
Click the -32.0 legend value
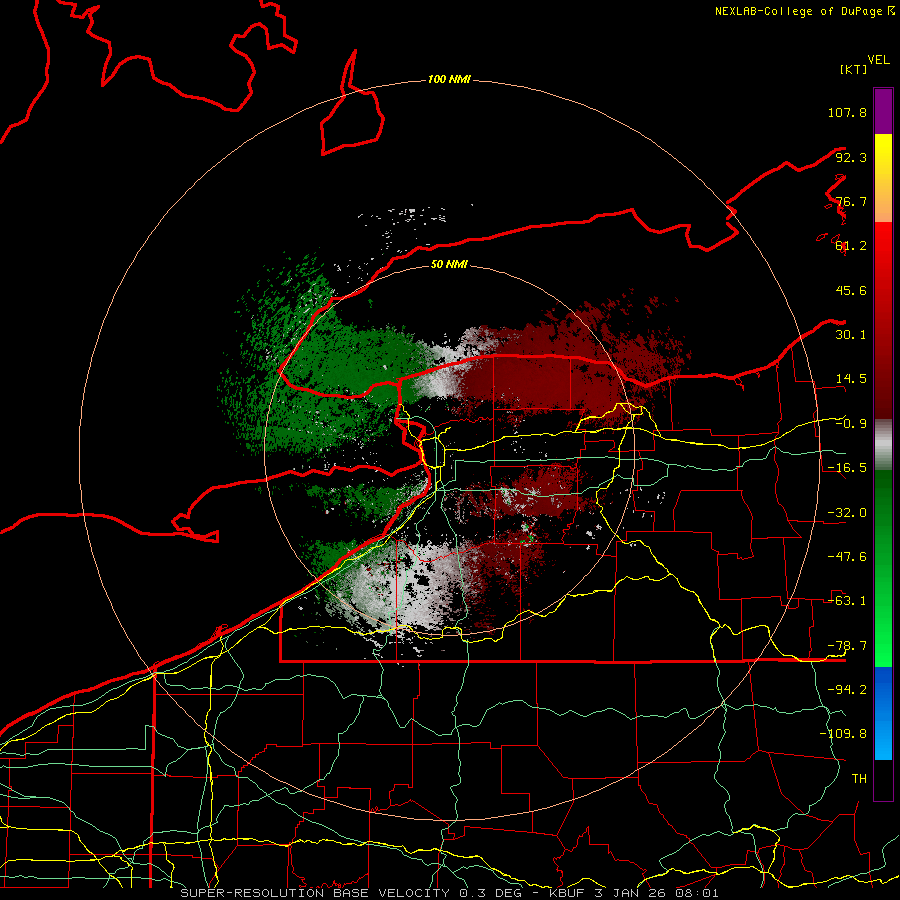pyautogui.click(x=847, y=513)
